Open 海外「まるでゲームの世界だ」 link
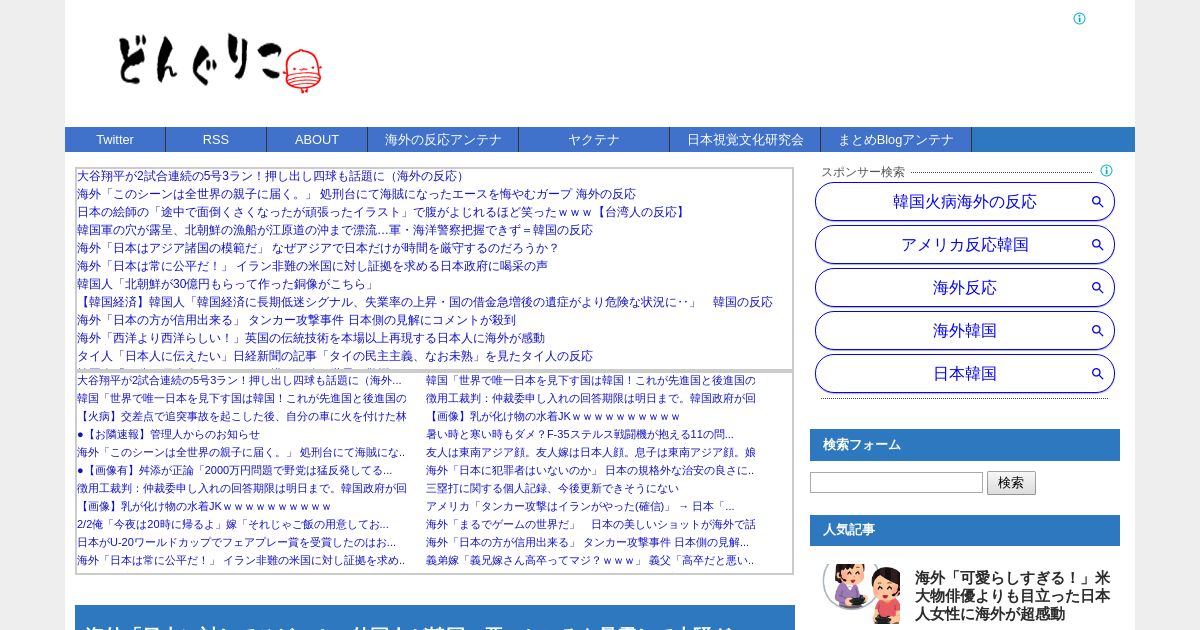Image resolution: width=1200 pixels, height=630 pixels. pyautogui.click(x=591, y=524)
